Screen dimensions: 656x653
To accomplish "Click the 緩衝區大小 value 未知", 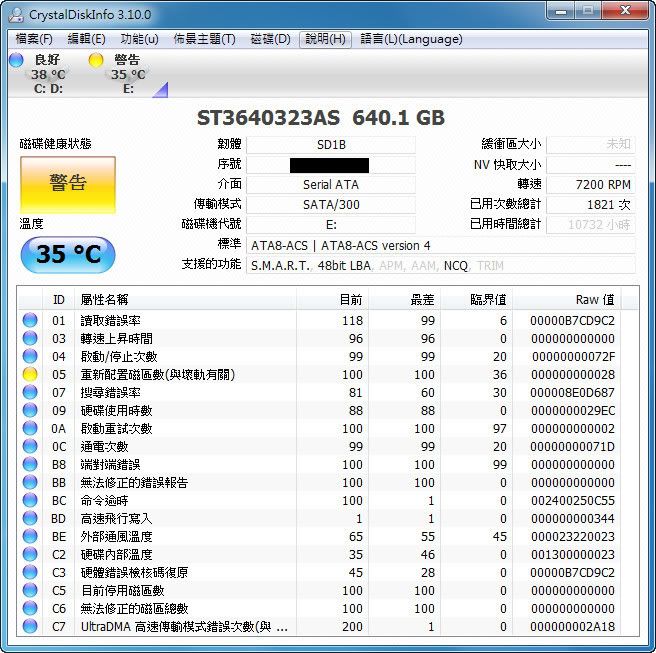I will [591, 145].
